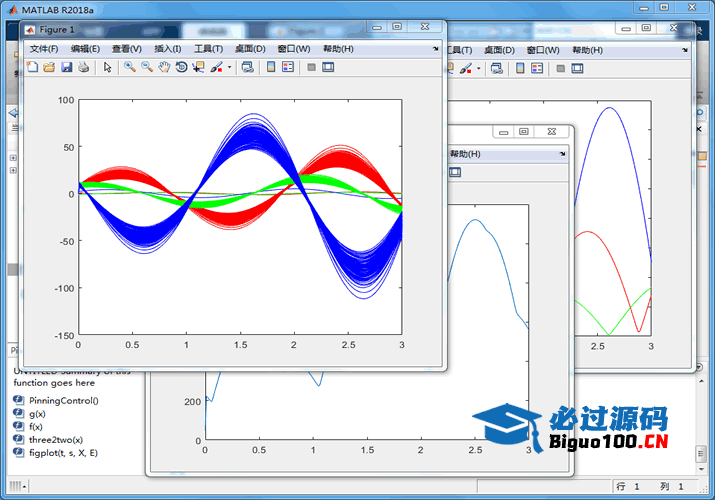The image size is (715, 500).
Task: Toggle Insert Colorbar in Figure 1 toolbar
Action: (271, 67)
